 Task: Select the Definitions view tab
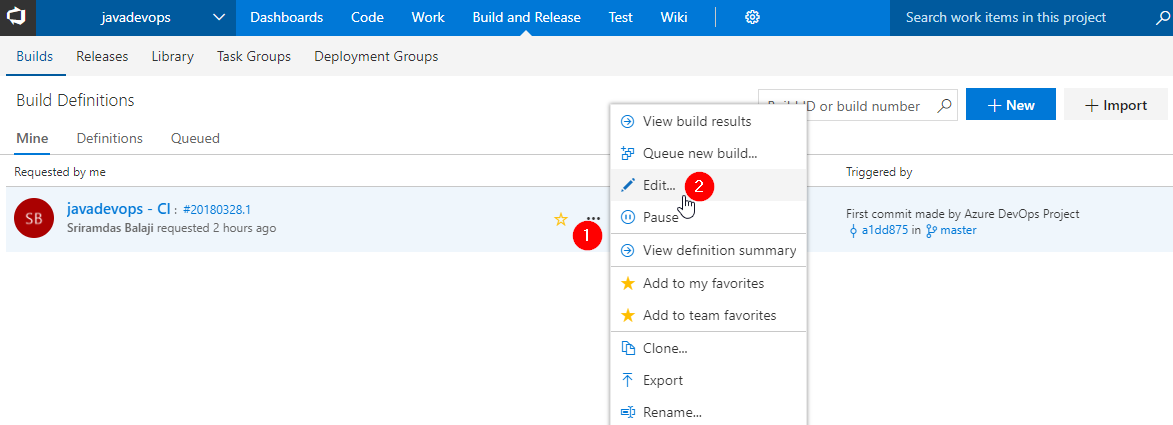tap(109, 138)
